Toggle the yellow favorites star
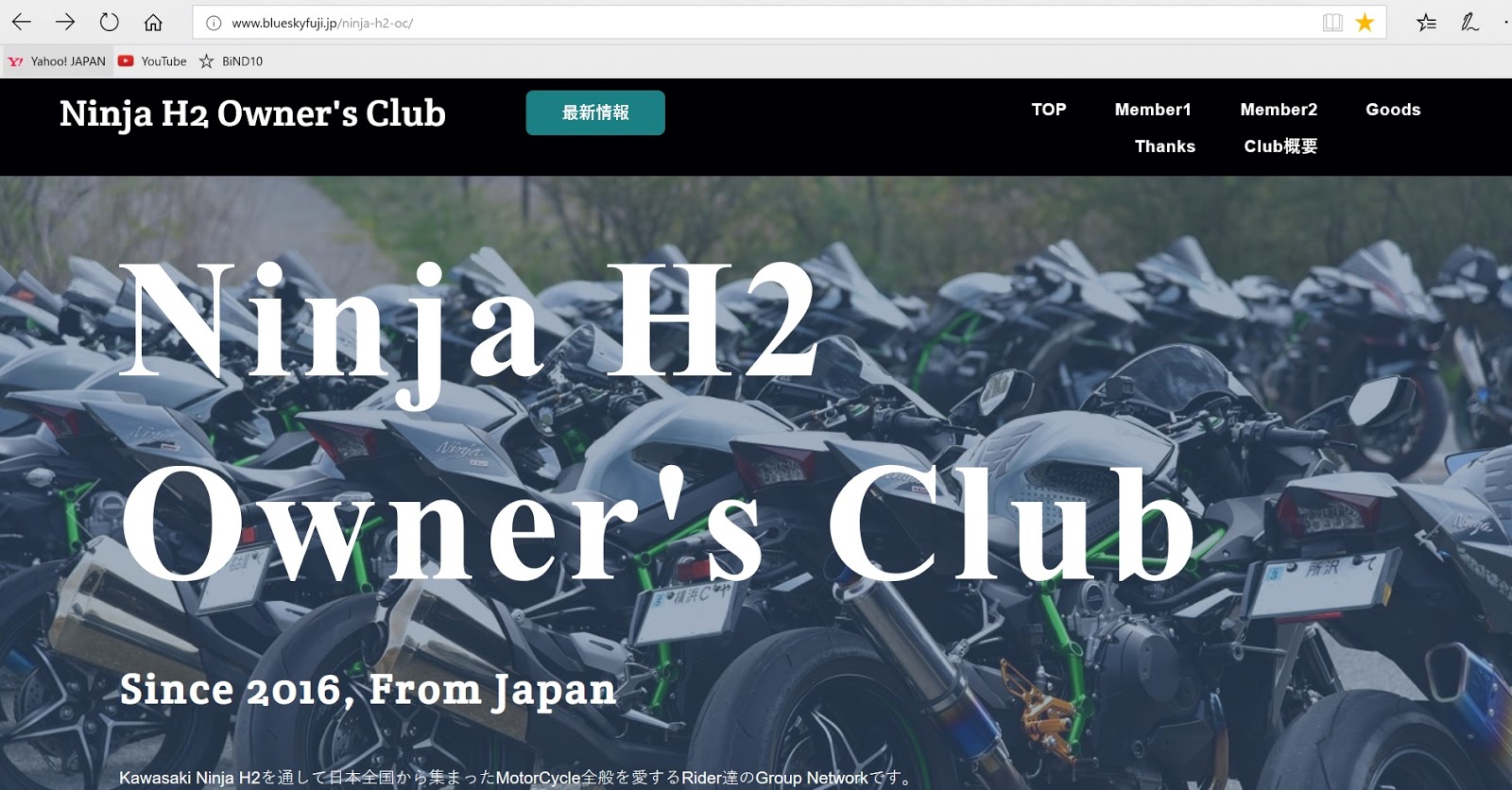The width and height of the screenshot is (1512, 790). pos(1365,23)
